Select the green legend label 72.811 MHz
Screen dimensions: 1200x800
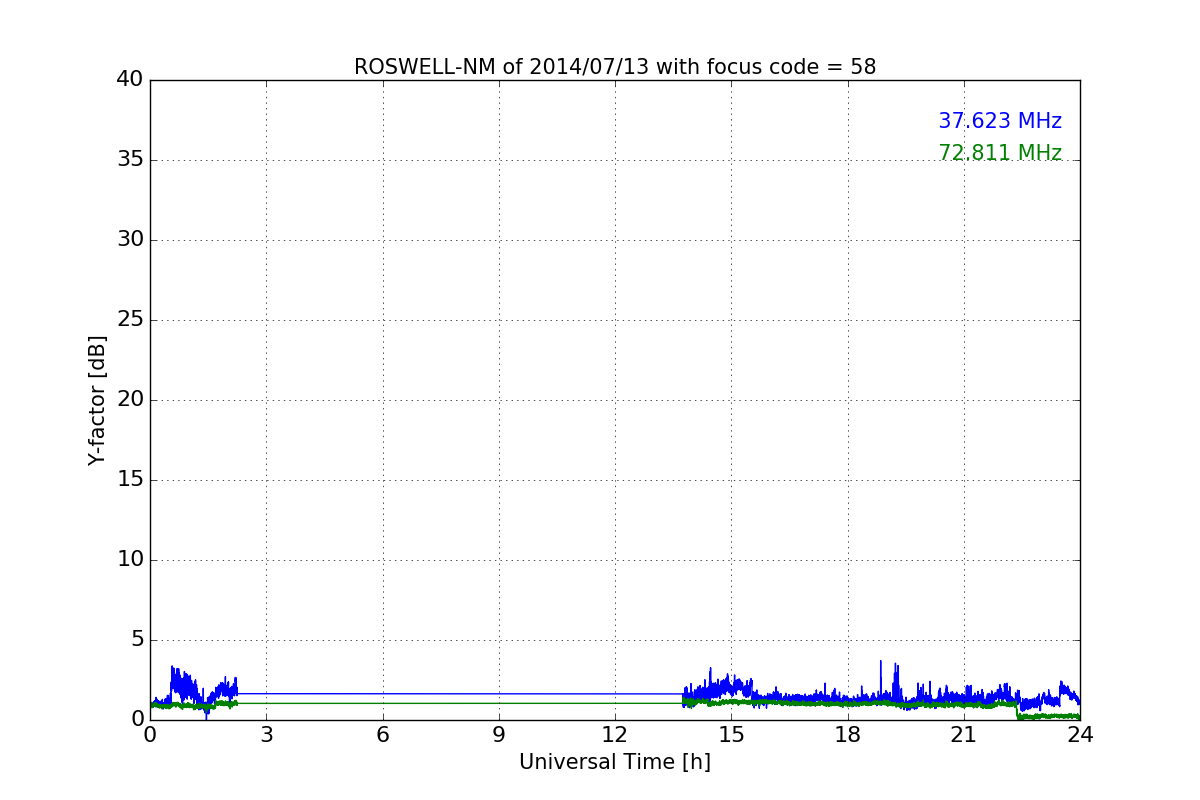[1000, 153]
